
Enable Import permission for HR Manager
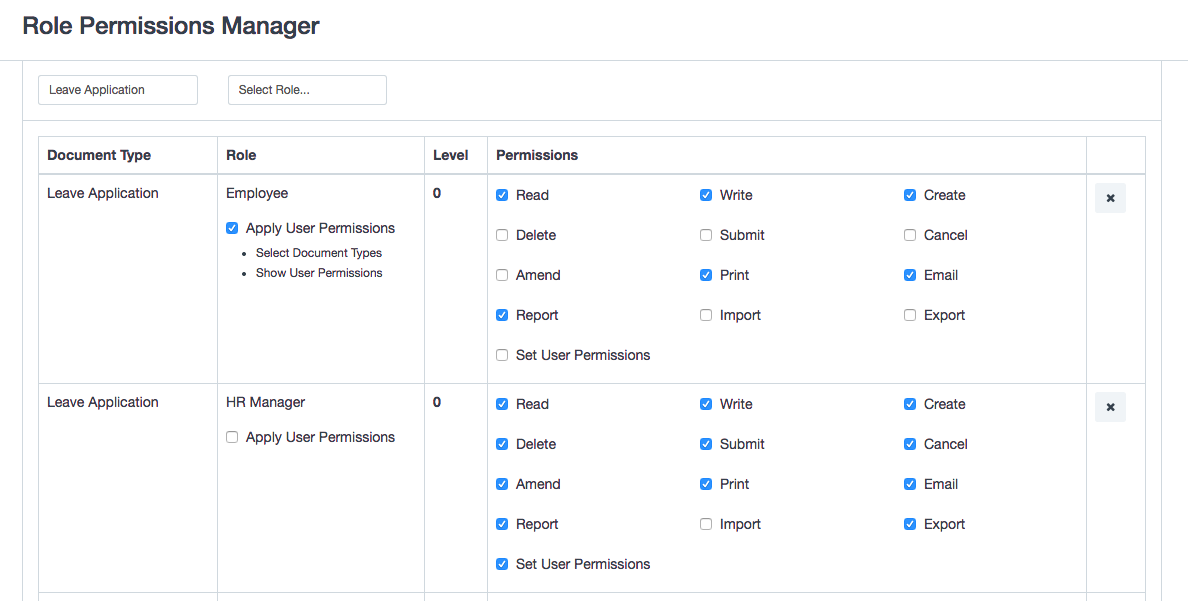click(705, 524)
